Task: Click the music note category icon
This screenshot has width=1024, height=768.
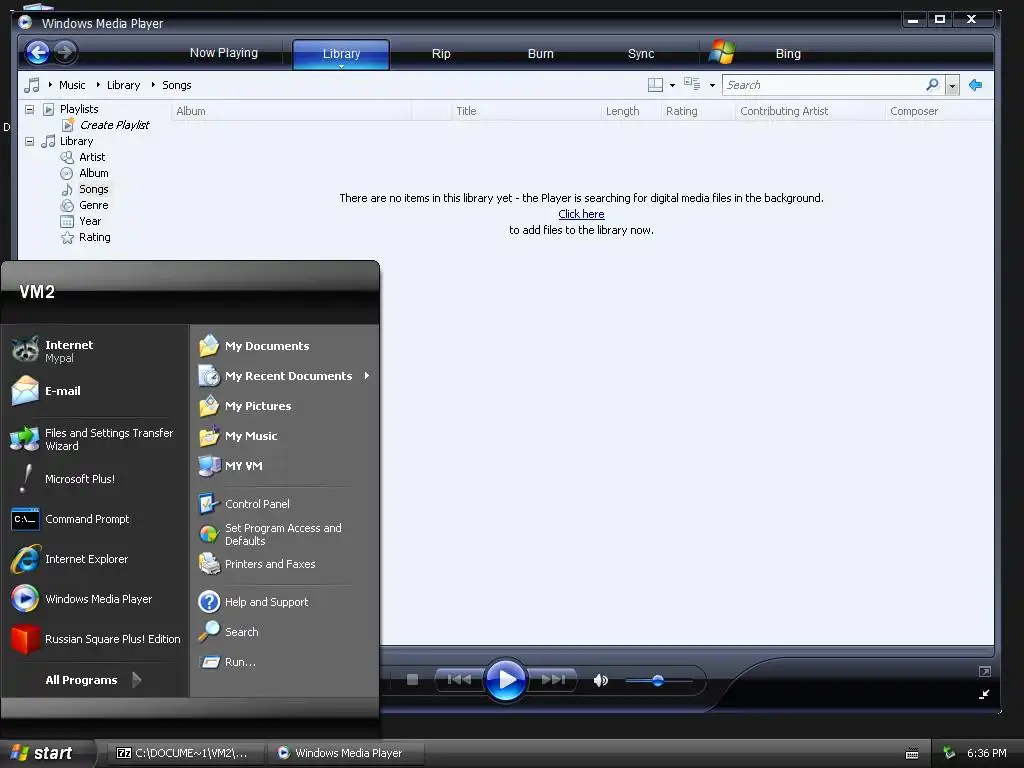Action: [31, 85]
